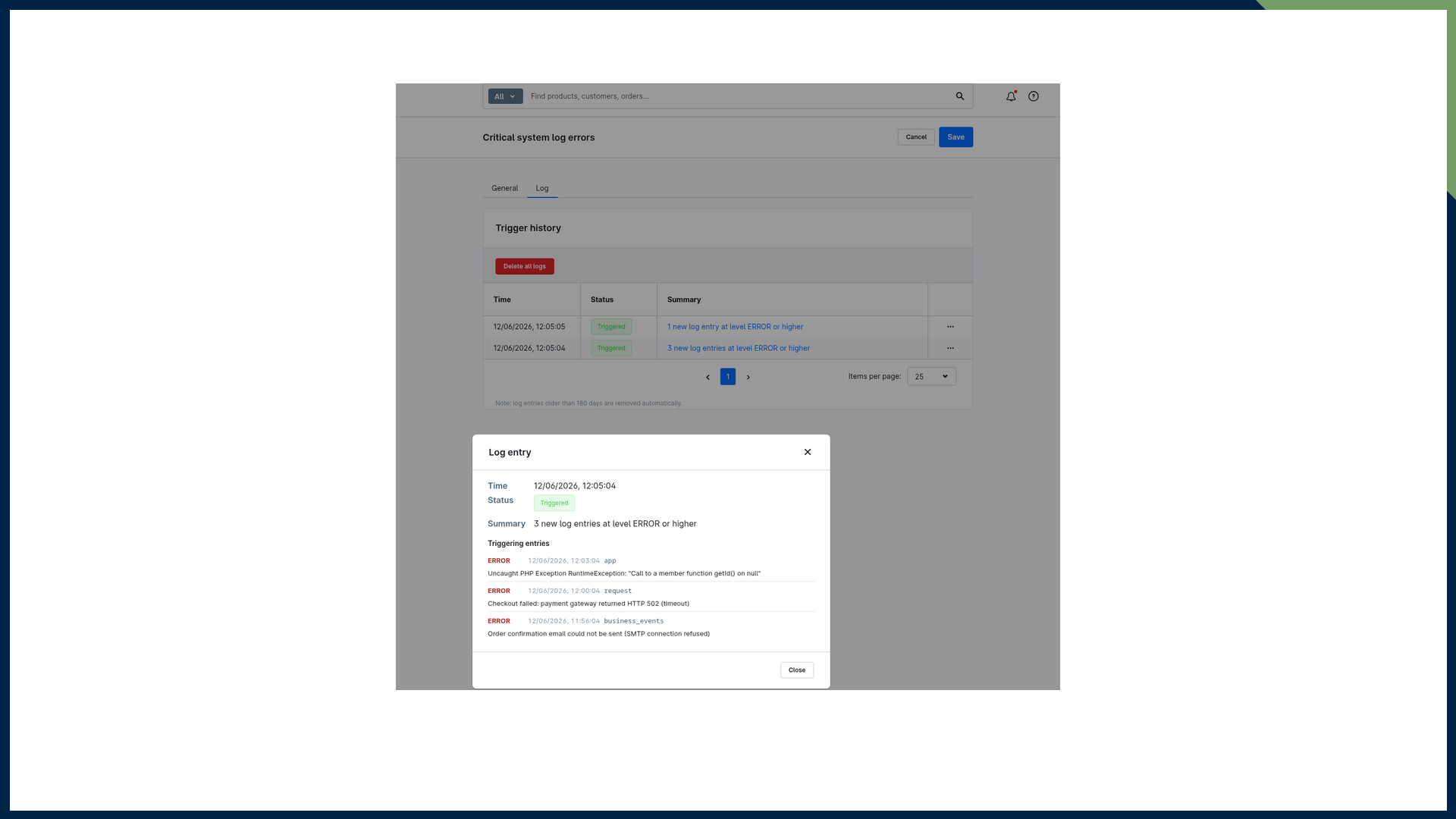The height and width of the screenshot is (819, 1456).
Task: Open the 3 new log entries link
Action: pyautogui.click(x=739, y=348)
